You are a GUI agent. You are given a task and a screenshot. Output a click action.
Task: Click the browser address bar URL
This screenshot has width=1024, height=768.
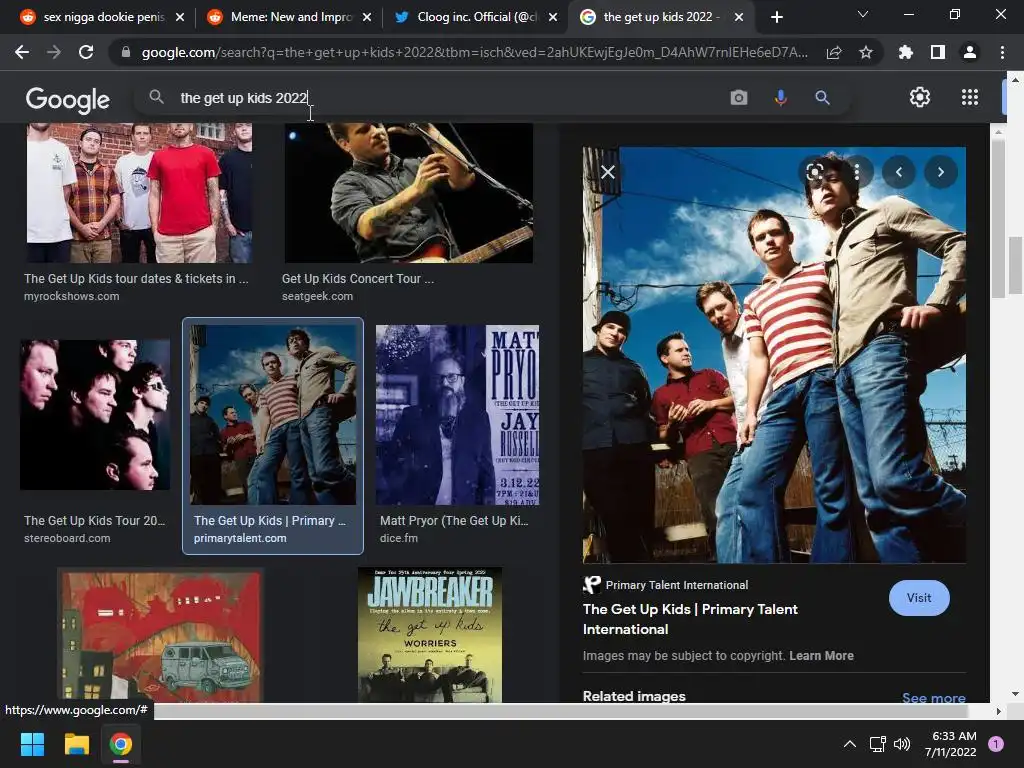pyautogui.click(x=474, y=52)
